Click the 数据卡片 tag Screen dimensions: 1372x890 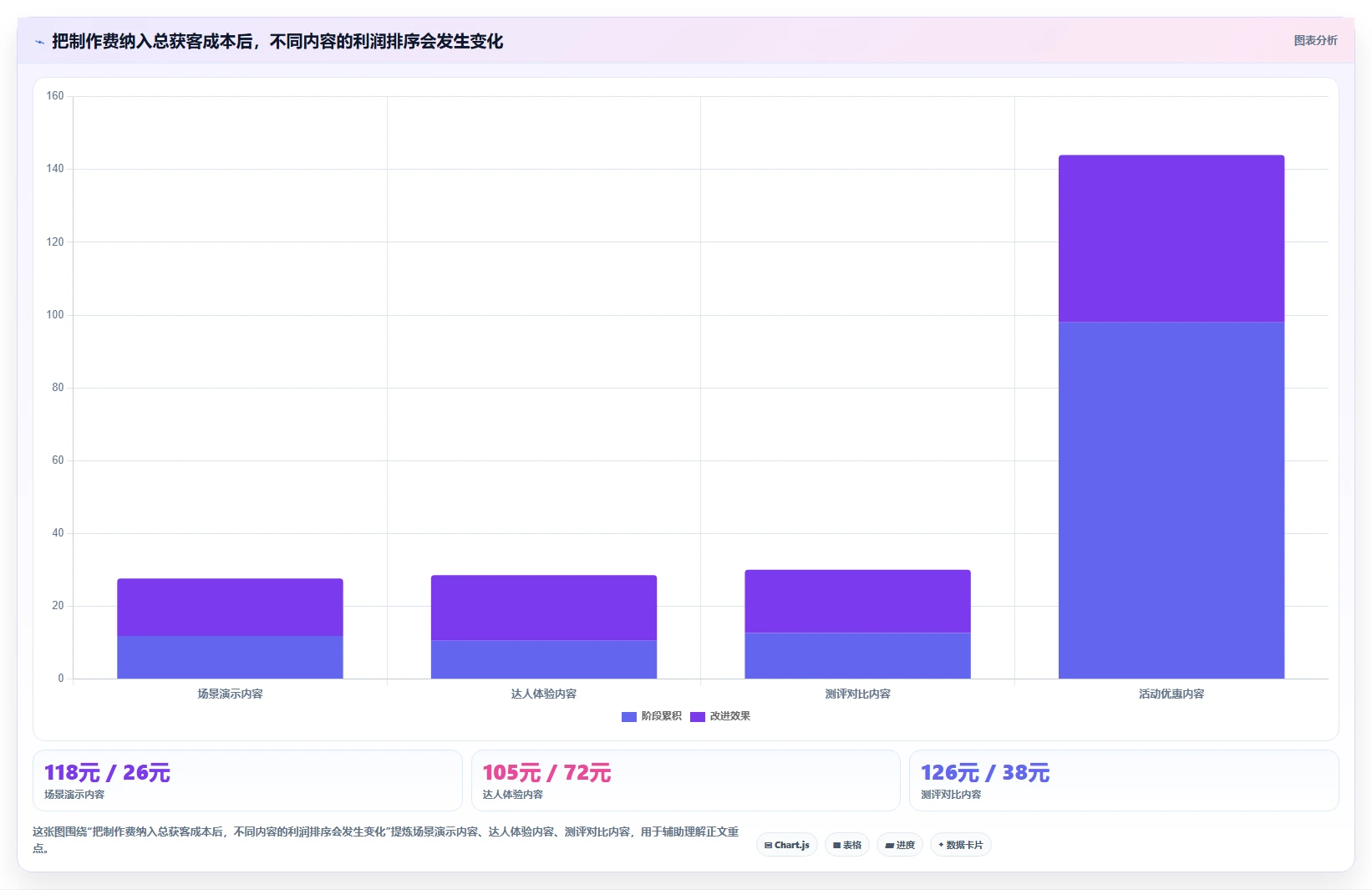coord(961,845)
